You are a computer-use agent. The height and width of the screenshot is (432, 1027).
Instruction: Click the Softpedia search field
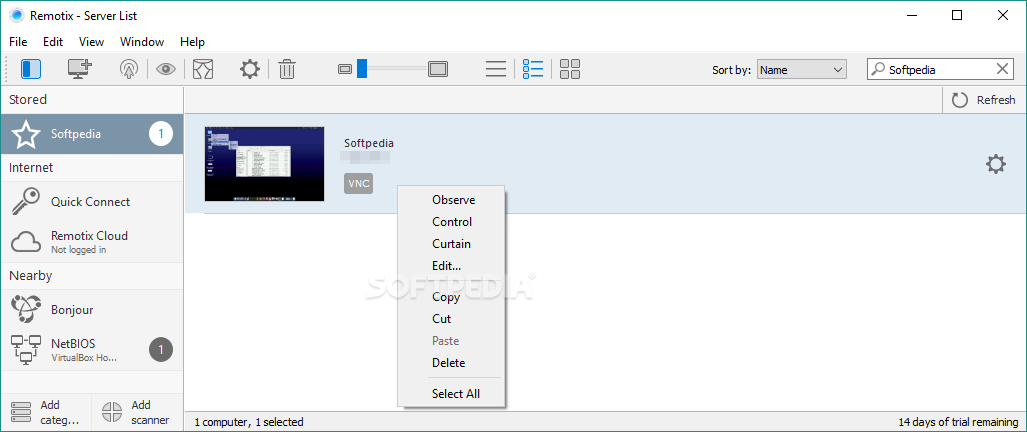coord(941,69)
